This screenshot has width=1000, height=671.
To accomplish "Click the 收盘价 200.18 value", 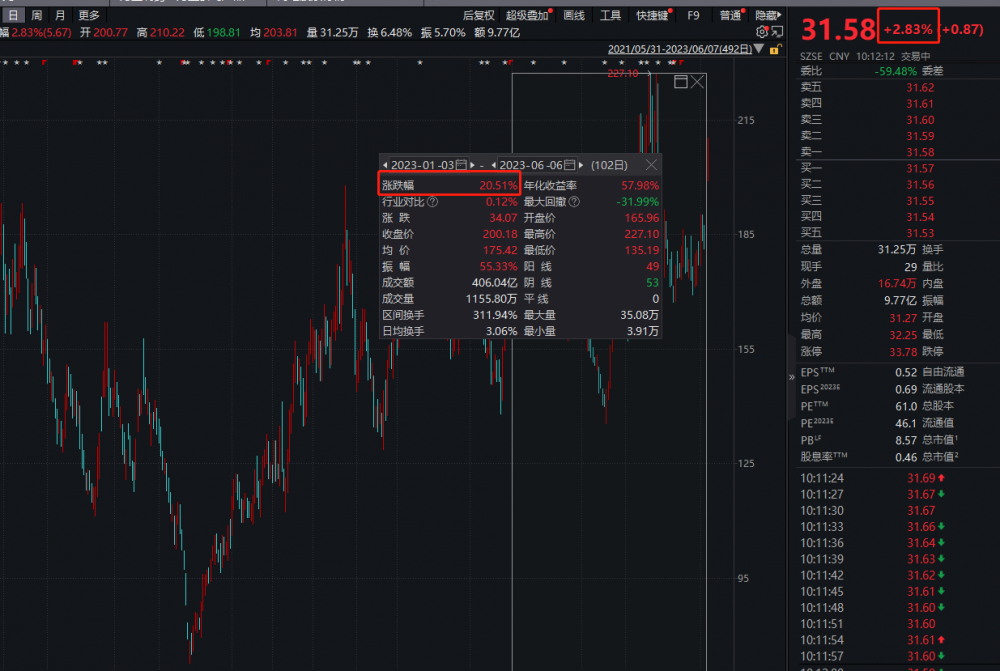I will click(x=500, y=234).
